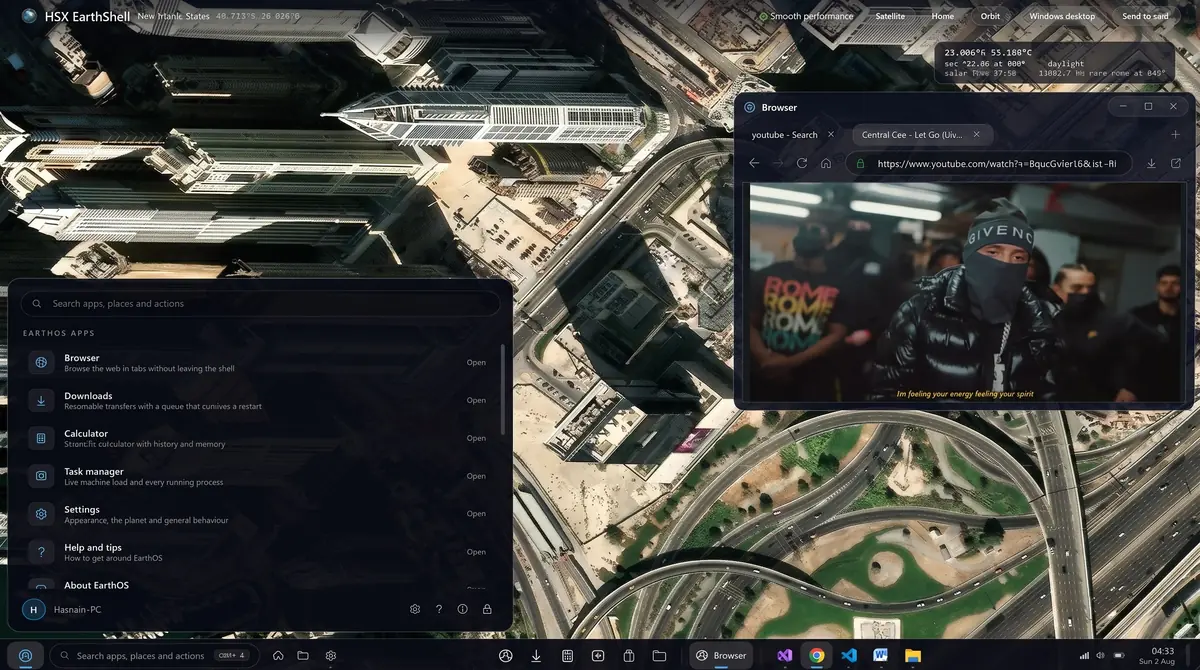Click the Send to card button
Screen dimensions: 1200x670
click(1145, 16)
